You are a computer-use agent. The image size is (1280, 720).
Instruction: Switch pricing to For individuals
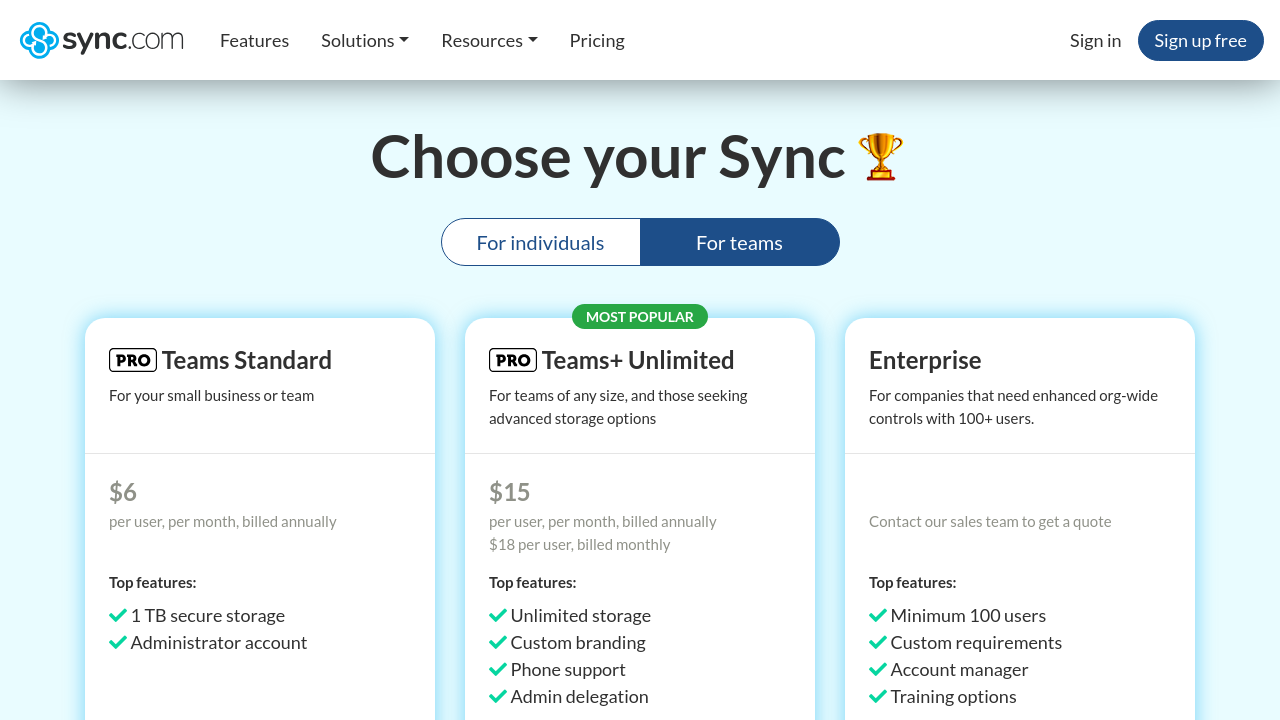tap(540, 243)
